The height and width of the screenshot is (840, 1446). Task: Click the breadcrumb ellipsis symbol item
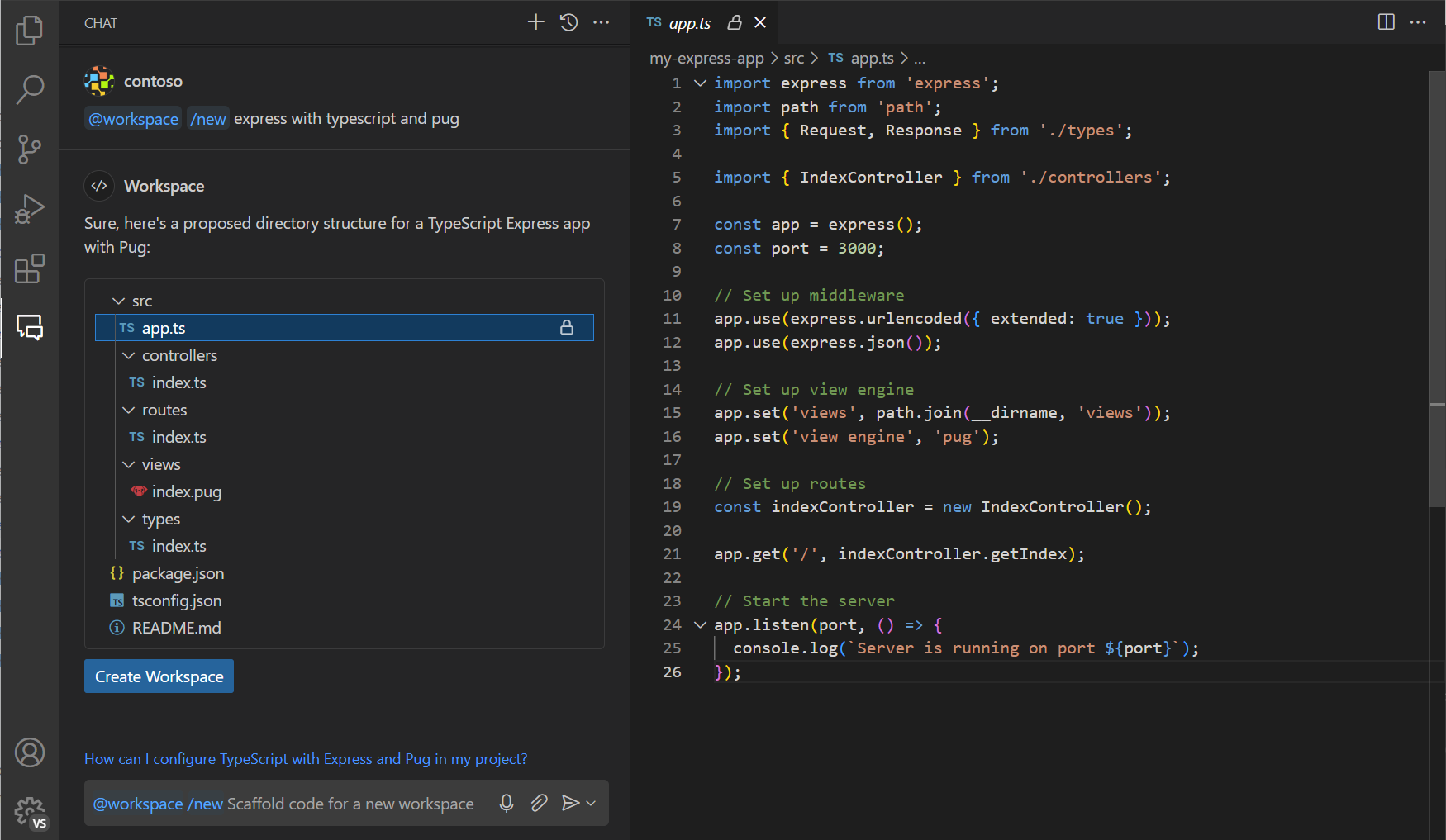(x=920, y=59)
